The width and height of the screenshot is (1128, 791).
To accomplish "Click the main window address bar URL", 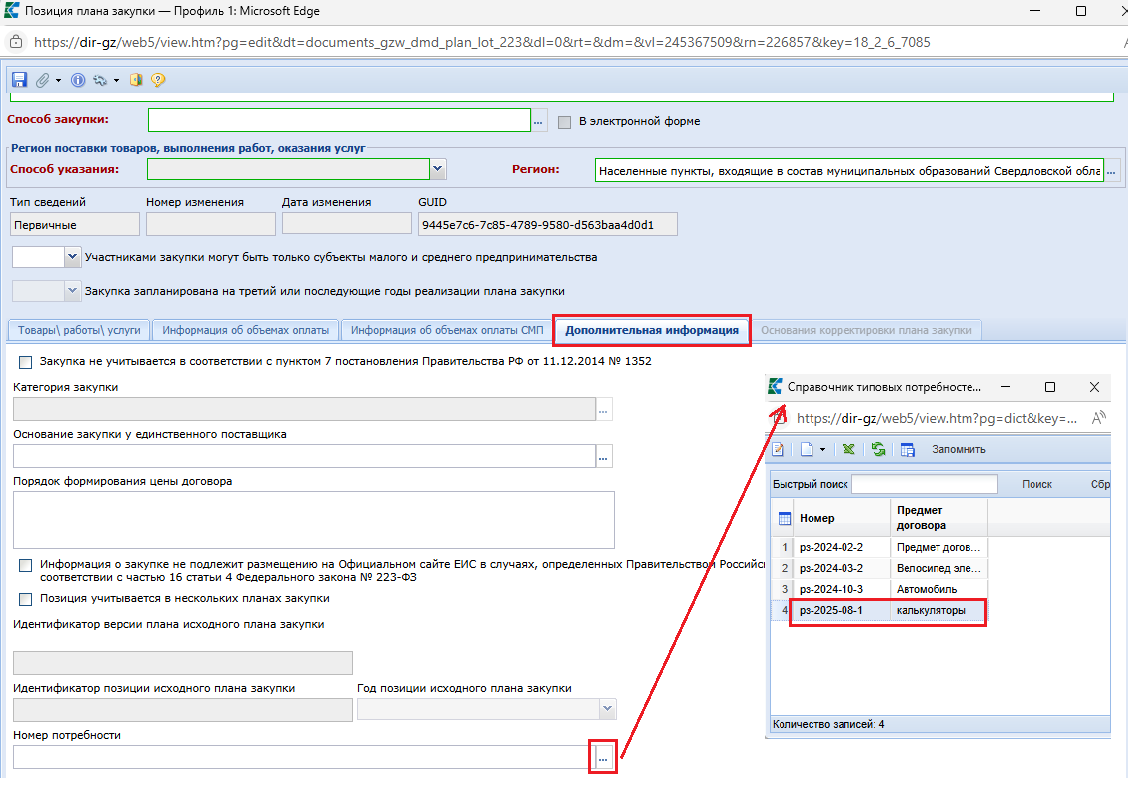I will (x=482, y=42).
